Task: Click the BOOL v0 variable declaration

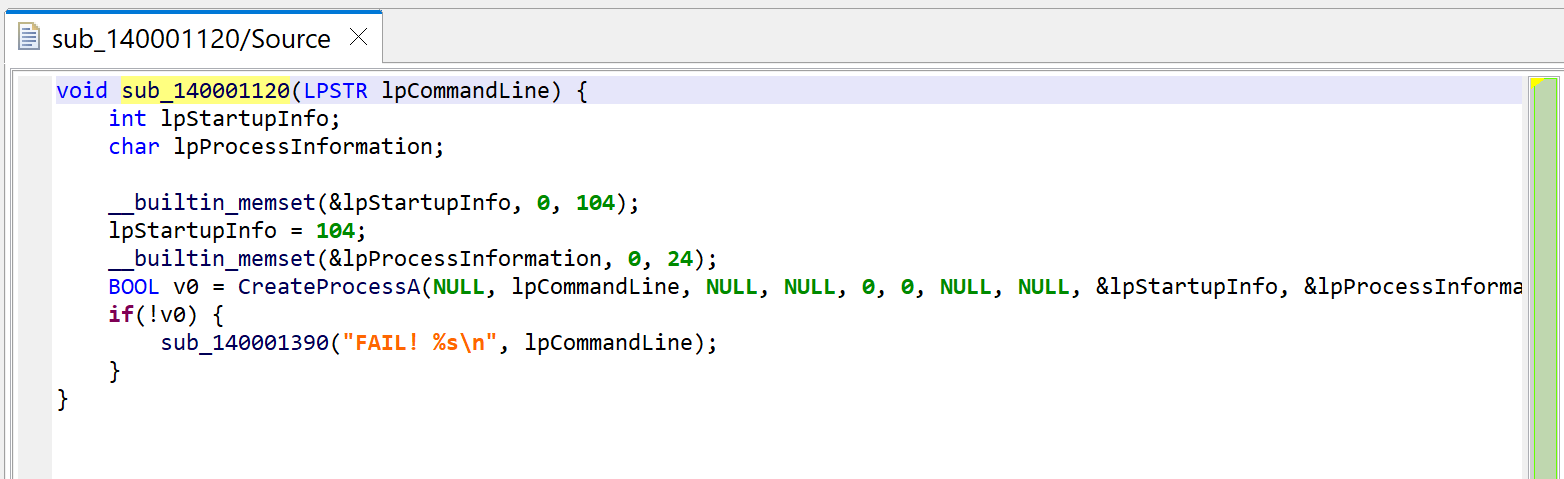Action: [x=153, y=287]
